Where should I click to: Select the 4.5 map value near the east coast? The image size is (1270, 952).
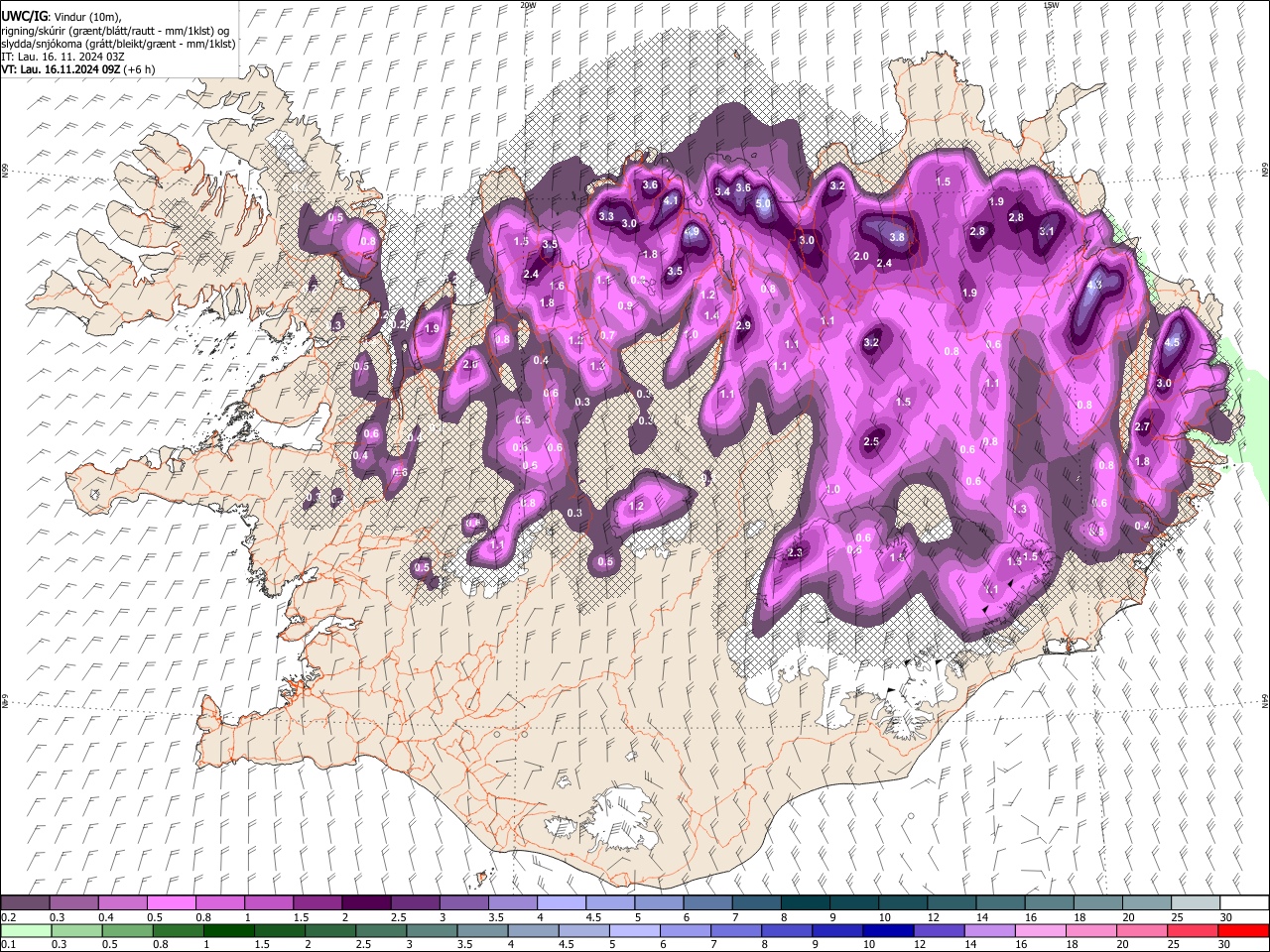[x=1172, y=342]
